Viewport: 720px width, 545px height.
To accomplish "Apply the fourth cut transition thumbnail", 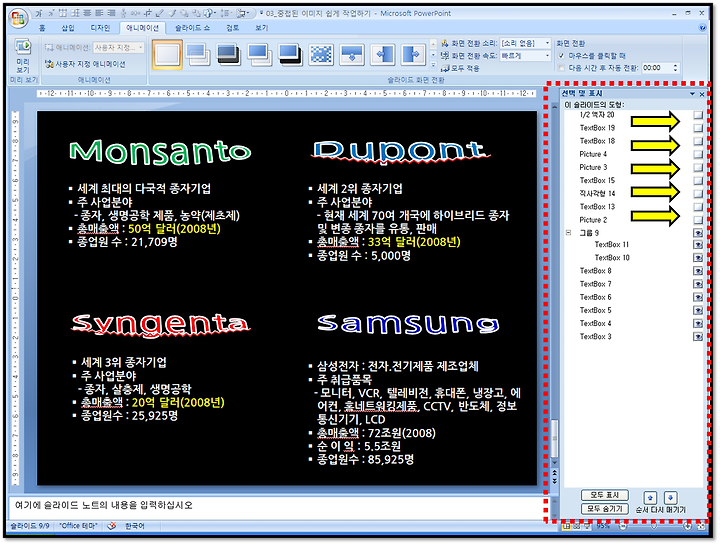I will pos(260,55).
